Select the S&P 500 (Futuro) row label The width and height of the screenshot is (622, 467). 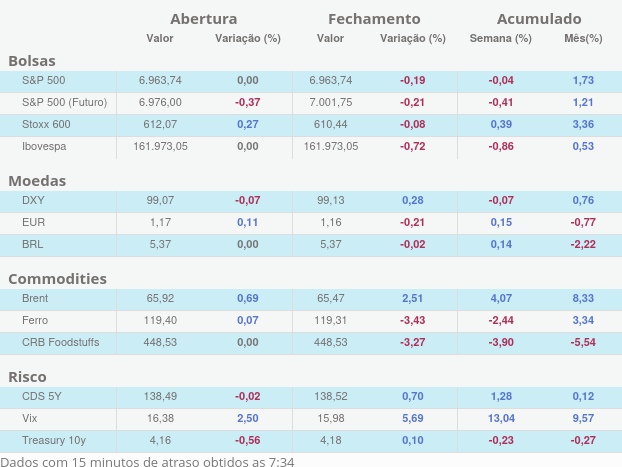[64, 102]
